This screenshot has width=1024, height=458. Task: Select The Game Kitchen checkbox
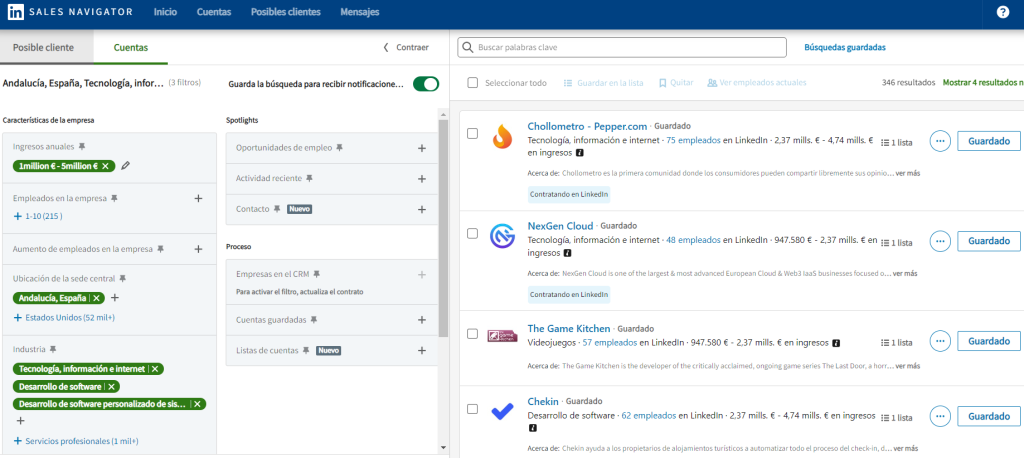tap(473, 334)
